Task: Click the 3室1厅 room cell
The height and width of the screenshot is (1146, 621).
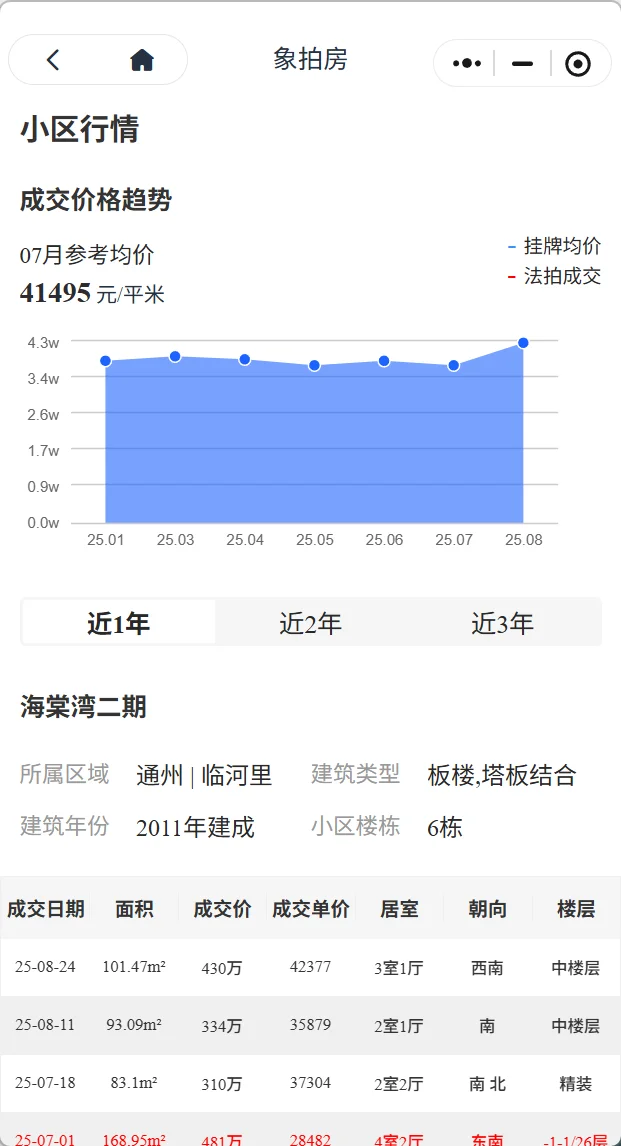Action: coord(399,968)
